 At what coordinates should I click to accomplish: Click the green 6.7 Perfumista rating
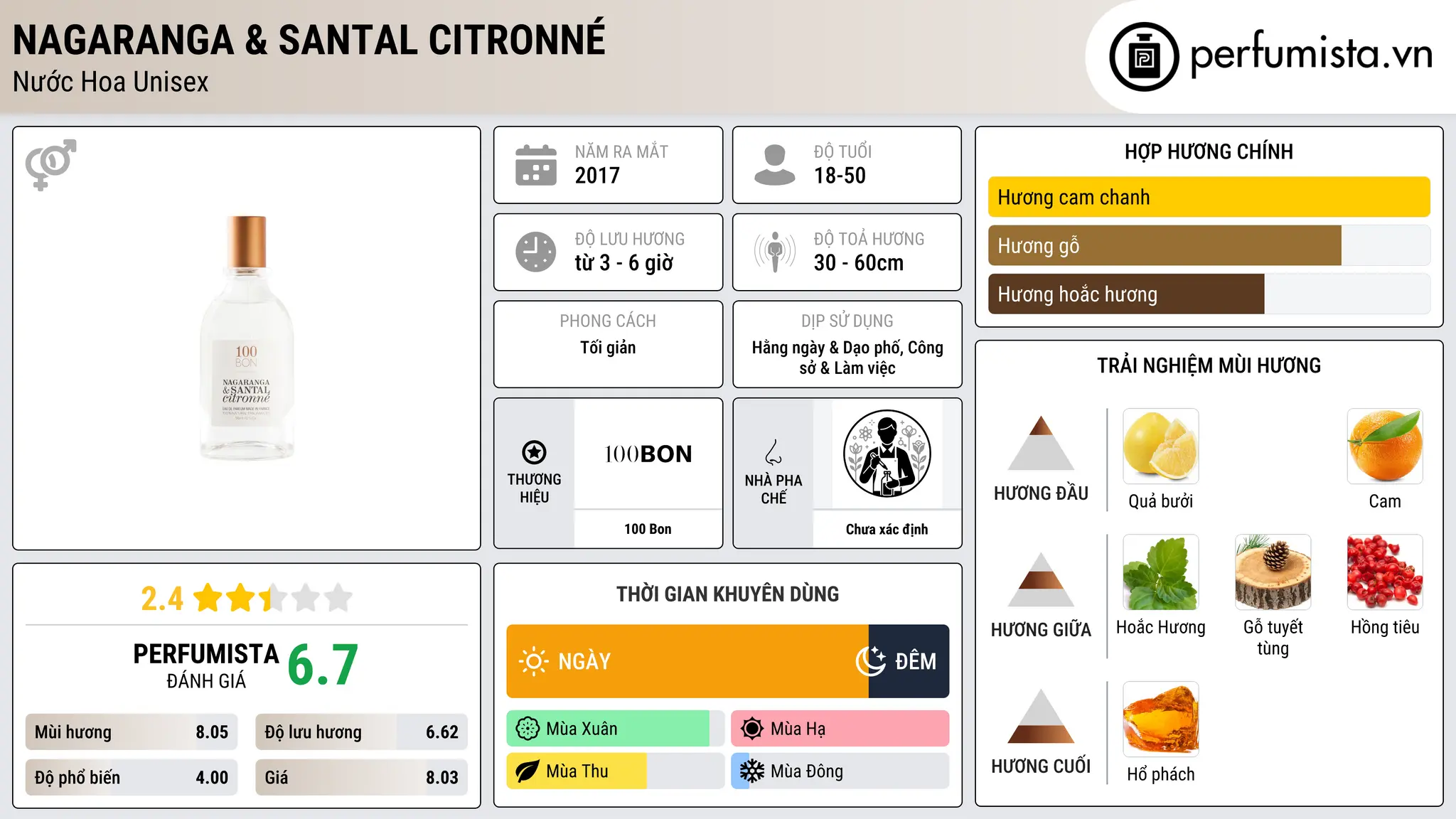tap(323, 665)
